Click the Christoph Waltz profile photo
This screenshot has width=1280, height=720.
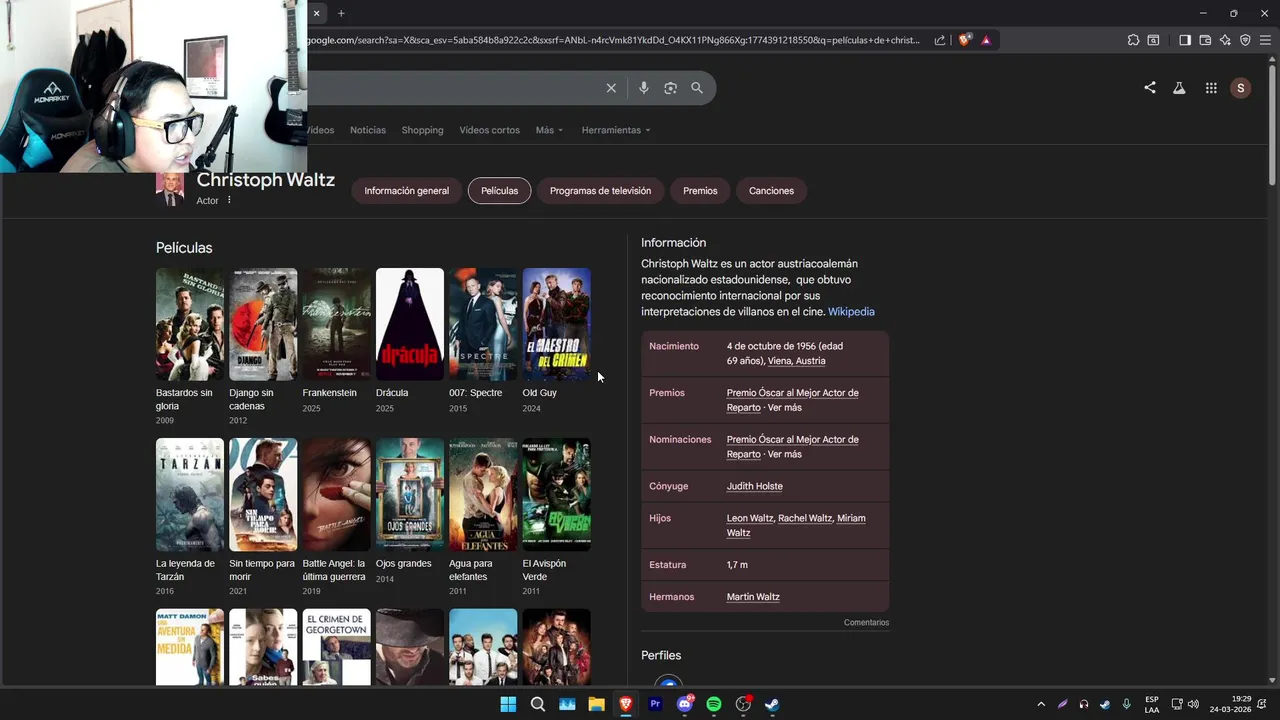coord(170,189)
